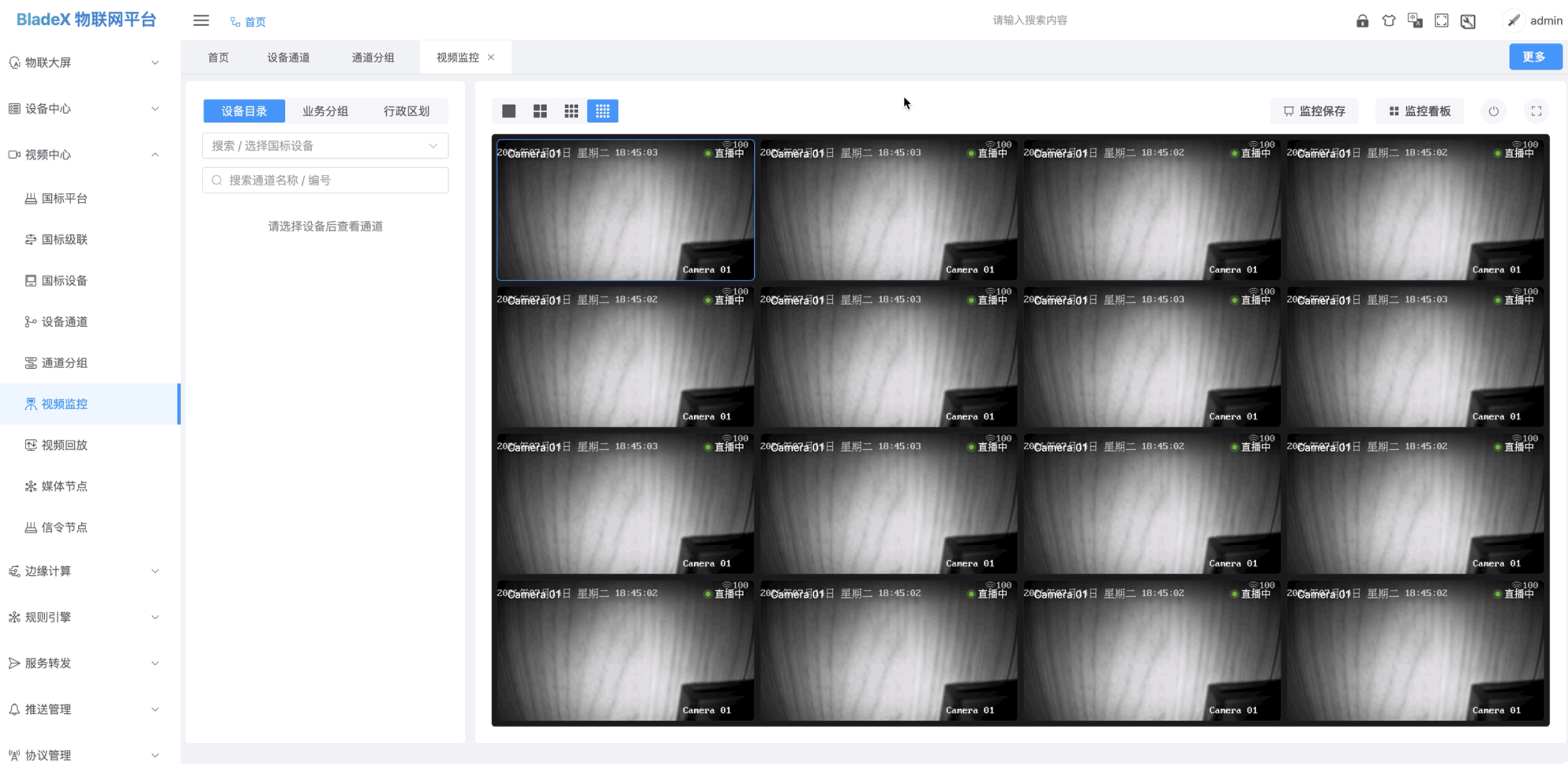The width and height of the screenshot is (1568, 765).
Task: Open 视频回放 in the sidebar
Action: pos(90,446)
